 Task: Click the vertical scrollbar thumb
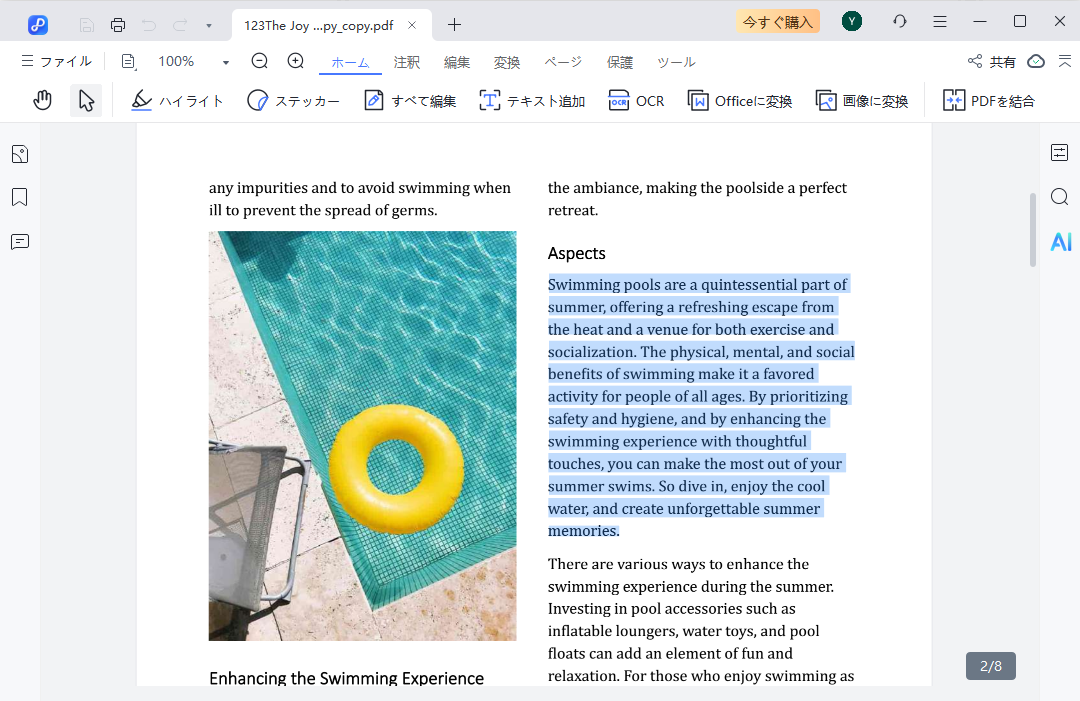point(1033,230)
